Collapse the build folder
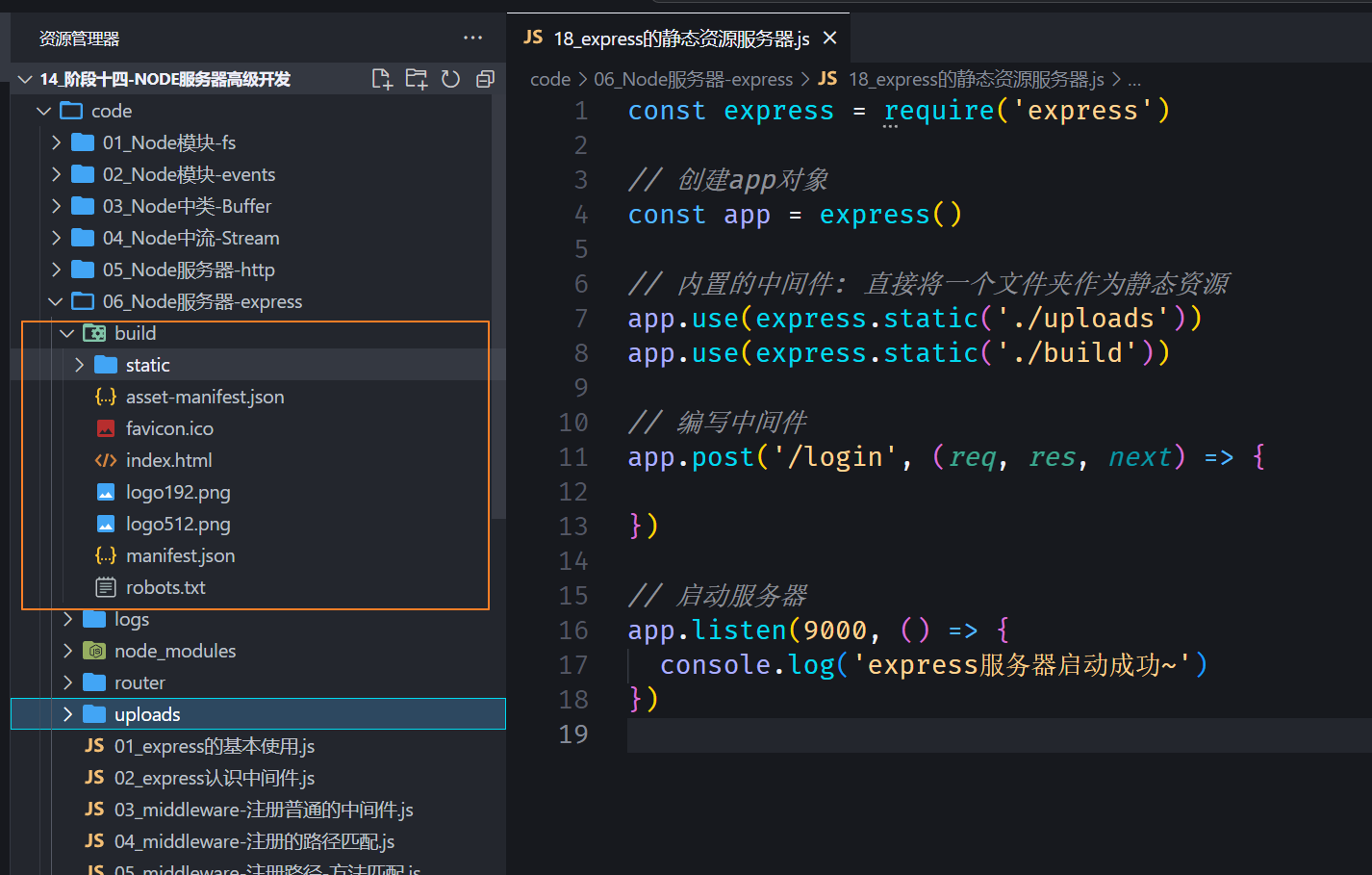Viewport: 1372px width, 875px height. (135, 333)
